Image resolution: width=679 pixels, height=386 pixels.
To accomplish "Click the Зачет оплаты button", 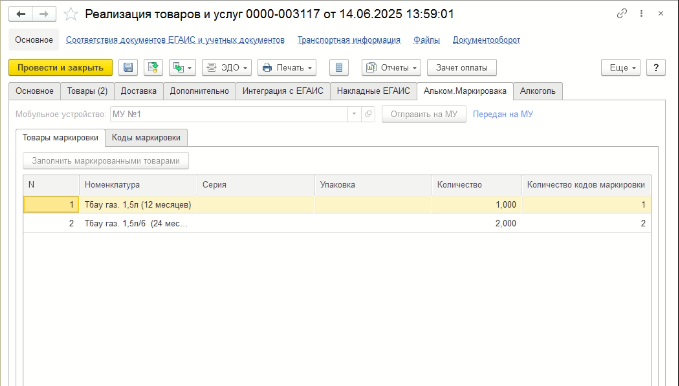I will click(462, 68).
